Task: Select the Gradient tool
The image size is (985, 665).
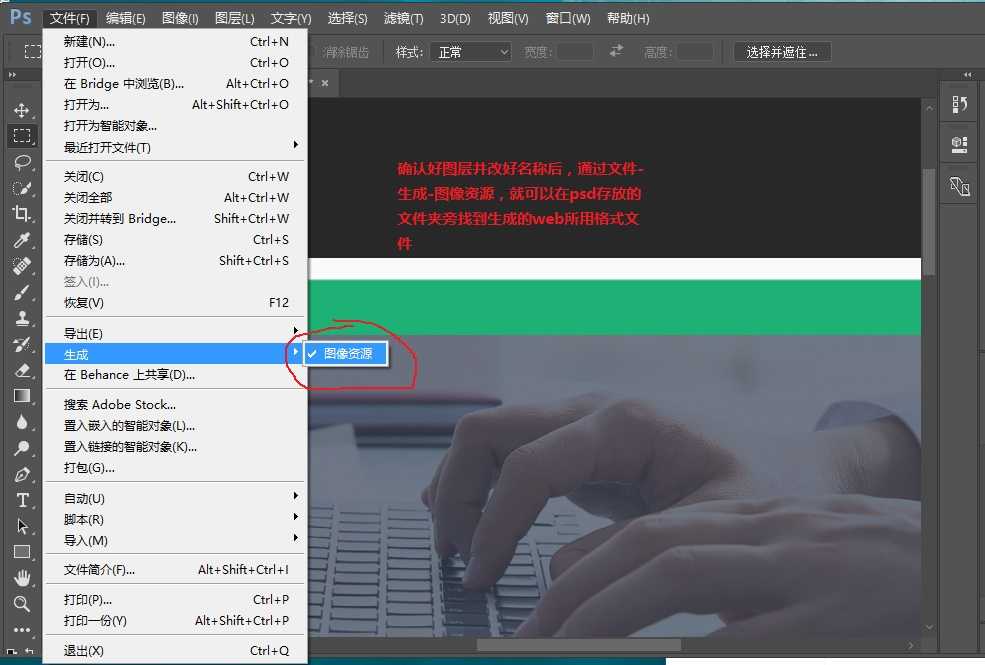Action: (21, 396)
